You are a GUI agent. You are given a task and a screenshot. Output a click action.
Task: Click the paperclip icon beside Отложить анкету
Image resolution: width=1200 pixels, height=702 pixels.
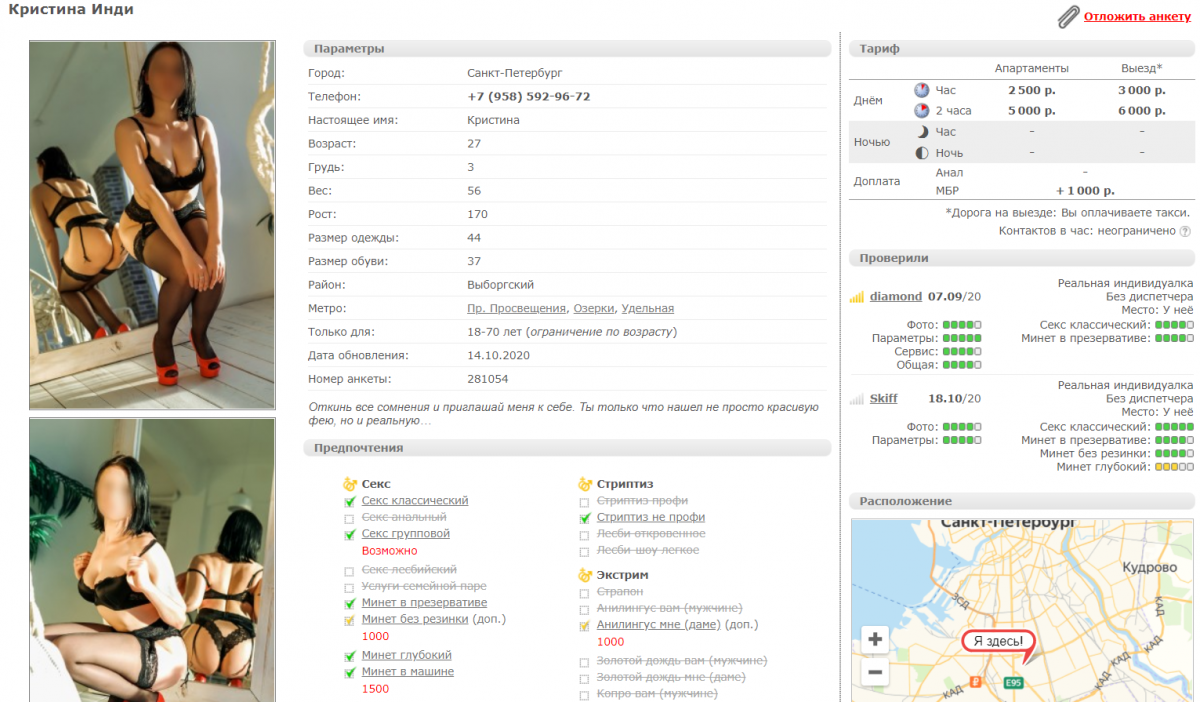1068,17
